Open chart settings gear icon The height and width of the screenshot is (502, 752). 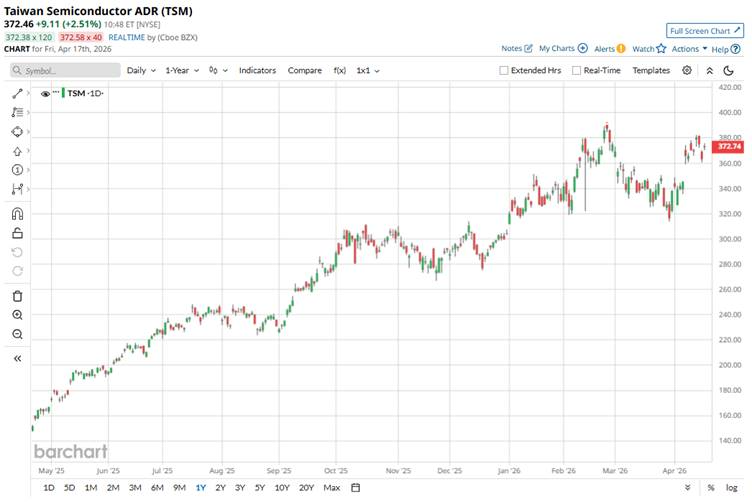(x=687, y=71)
